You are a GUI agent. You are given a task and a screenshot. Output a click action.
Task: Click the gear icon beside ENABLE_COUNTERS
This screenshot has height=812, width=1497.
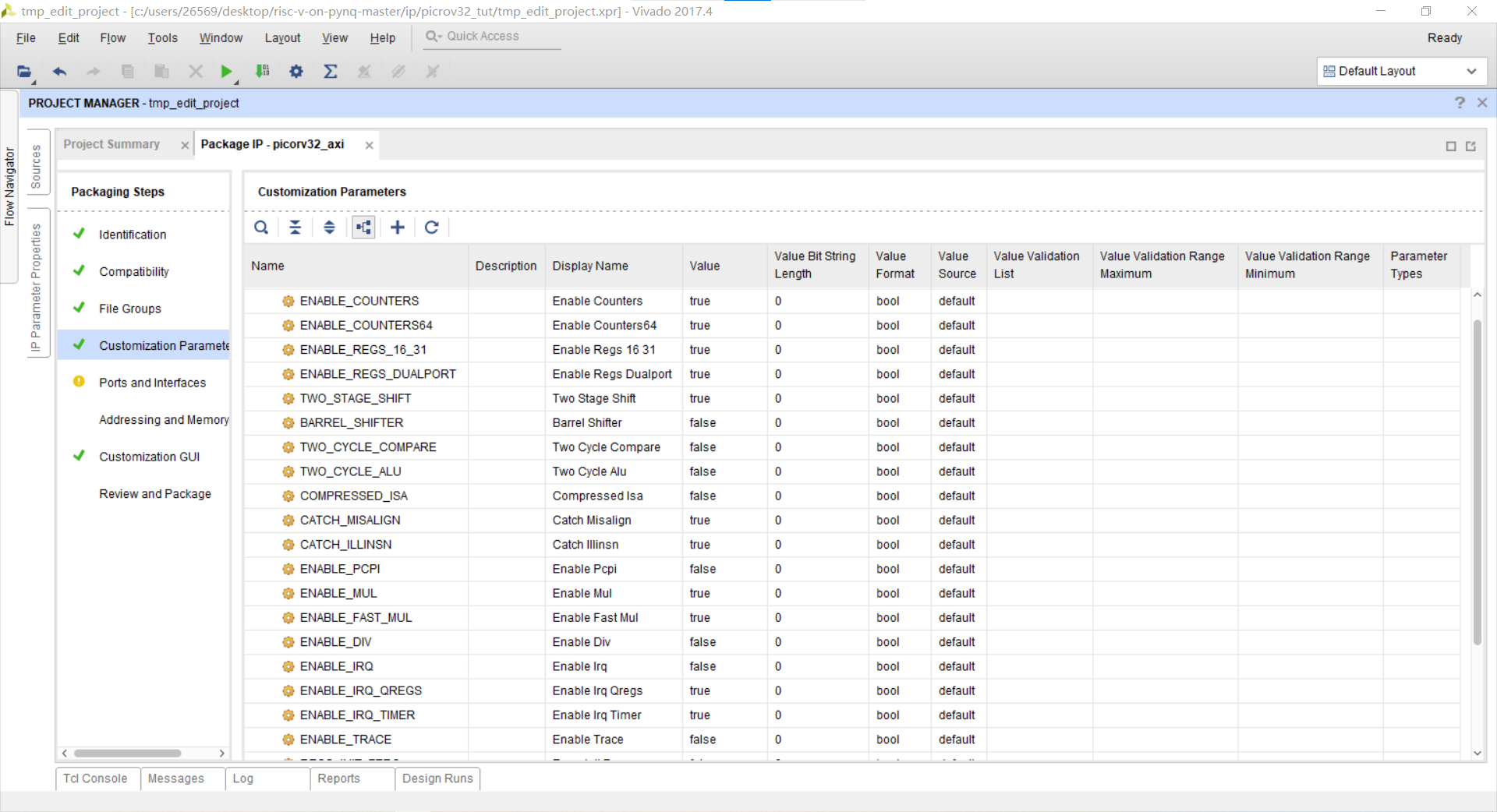click(x=288, y=302)
